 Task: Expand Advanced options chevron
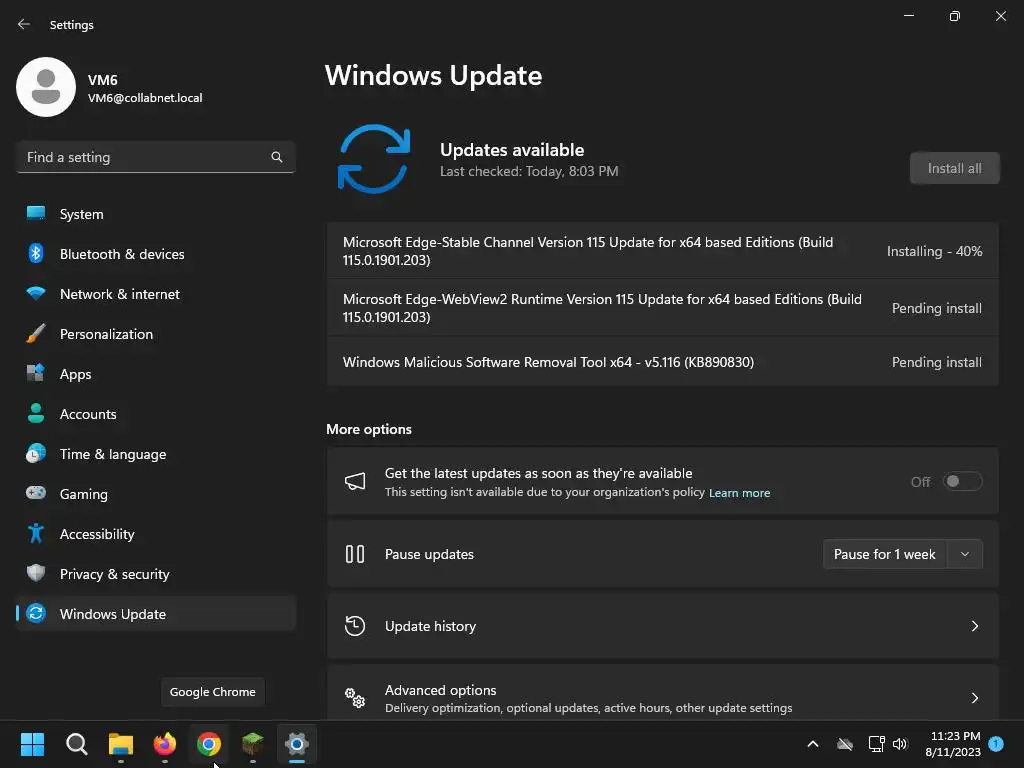coord(974,698)
